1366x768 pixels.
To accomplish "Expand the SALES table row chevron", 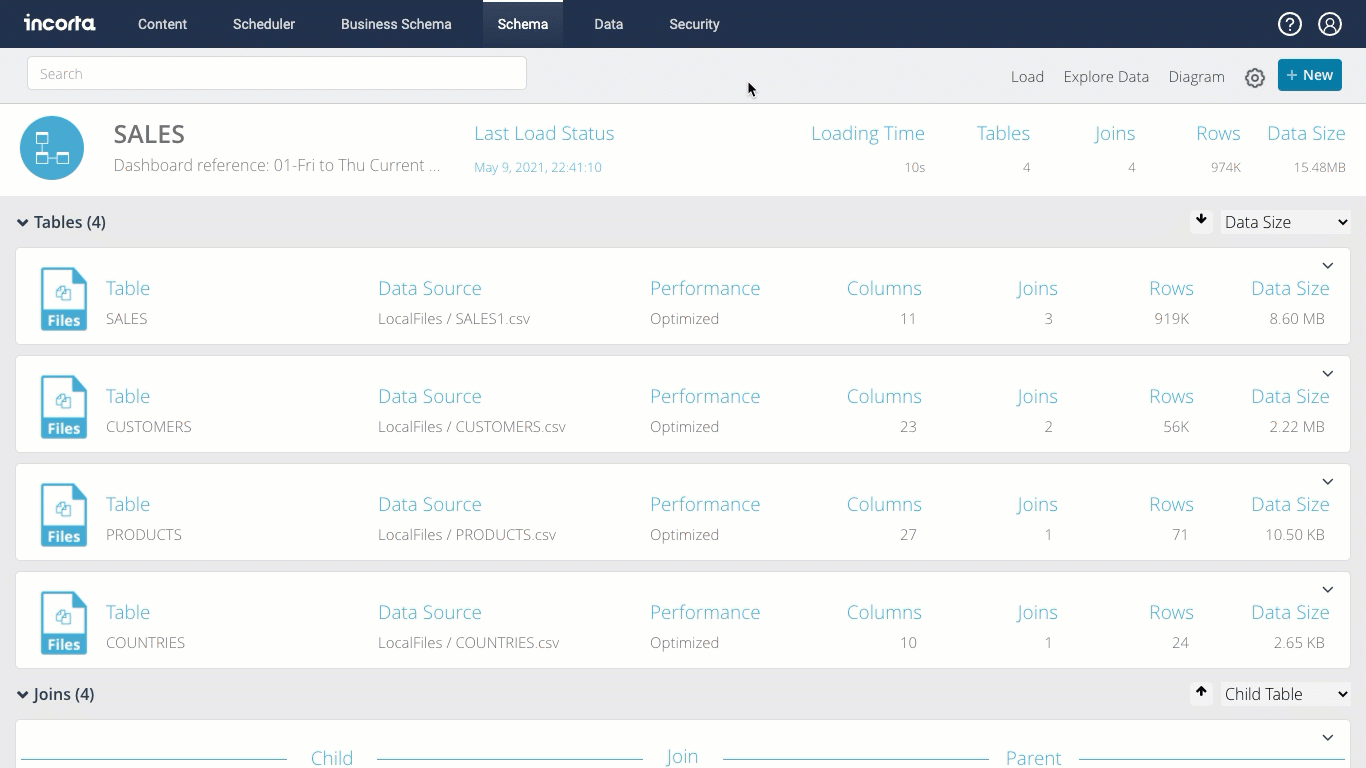I will (1328, 266).
